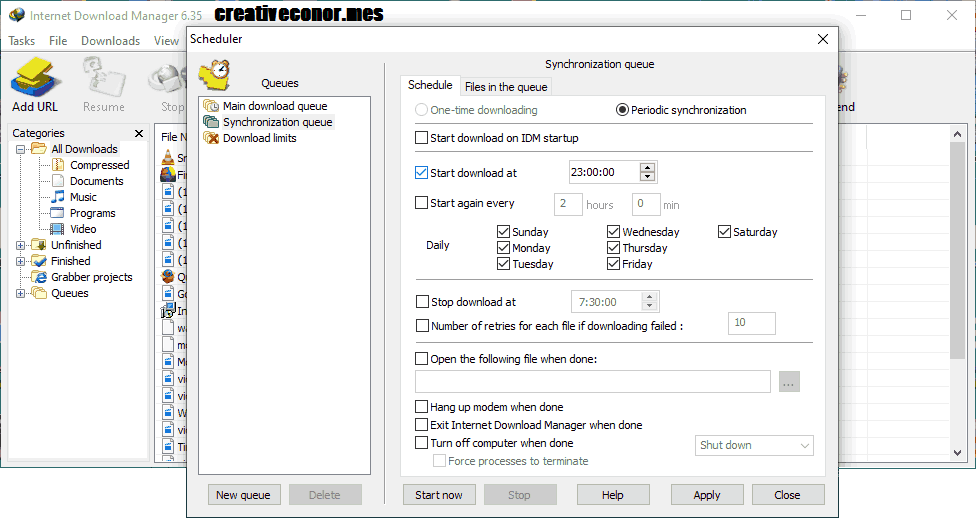The height and width of the screenshot is (519, 976).
Task: Close the Scheduler dialog window
Action: [823, 39]
